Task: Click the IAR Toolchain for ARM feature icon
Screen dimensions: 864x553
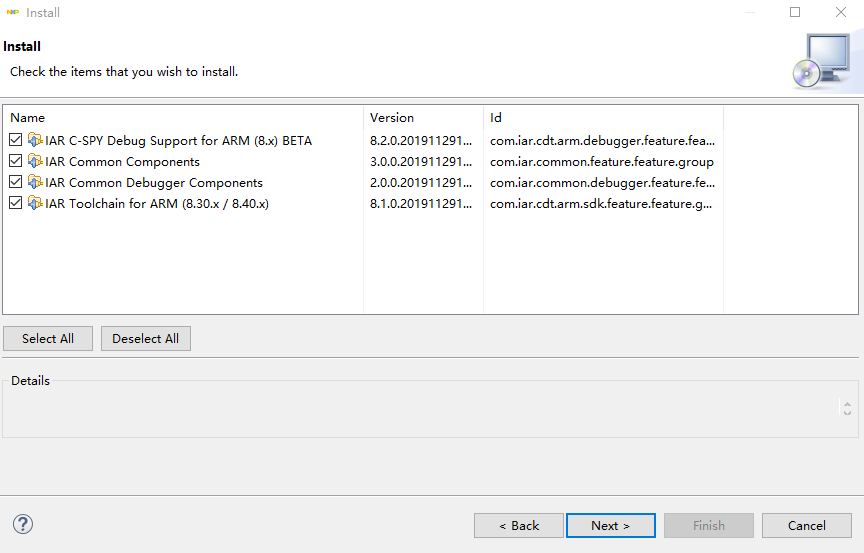Action: (35, 203)
